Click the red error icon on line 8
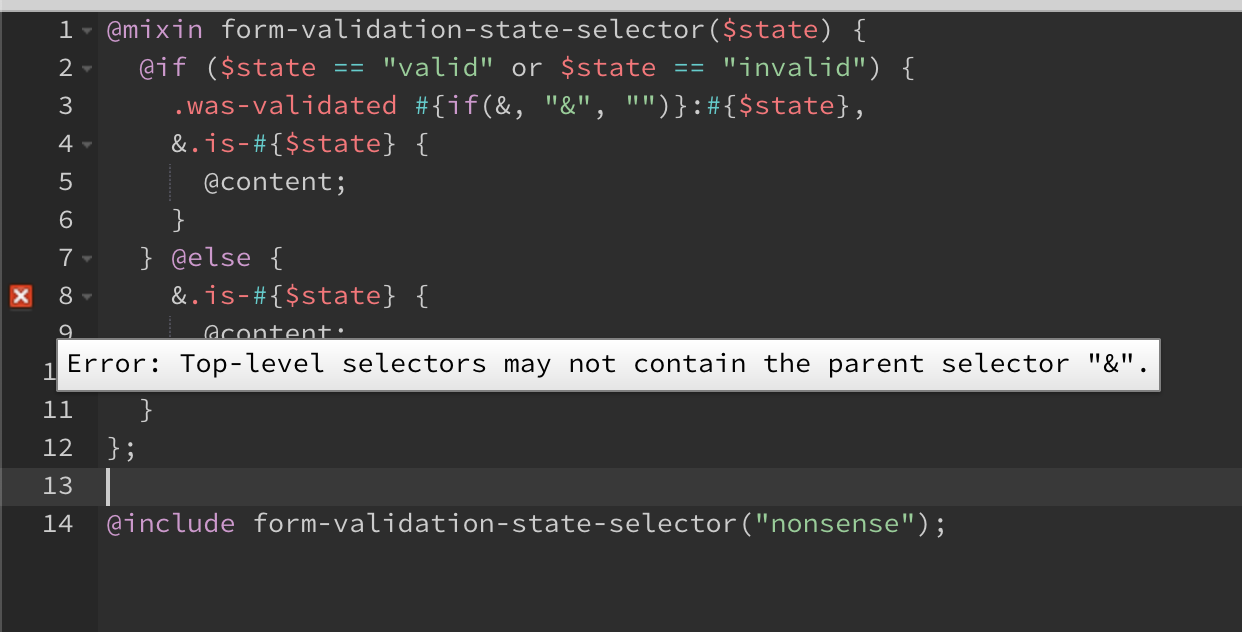 [x=21, y=296]
